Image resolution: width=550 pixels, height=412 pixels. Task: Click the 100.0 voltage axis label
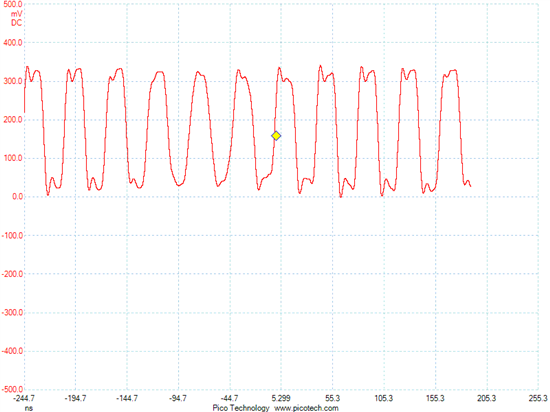[13, 158]
